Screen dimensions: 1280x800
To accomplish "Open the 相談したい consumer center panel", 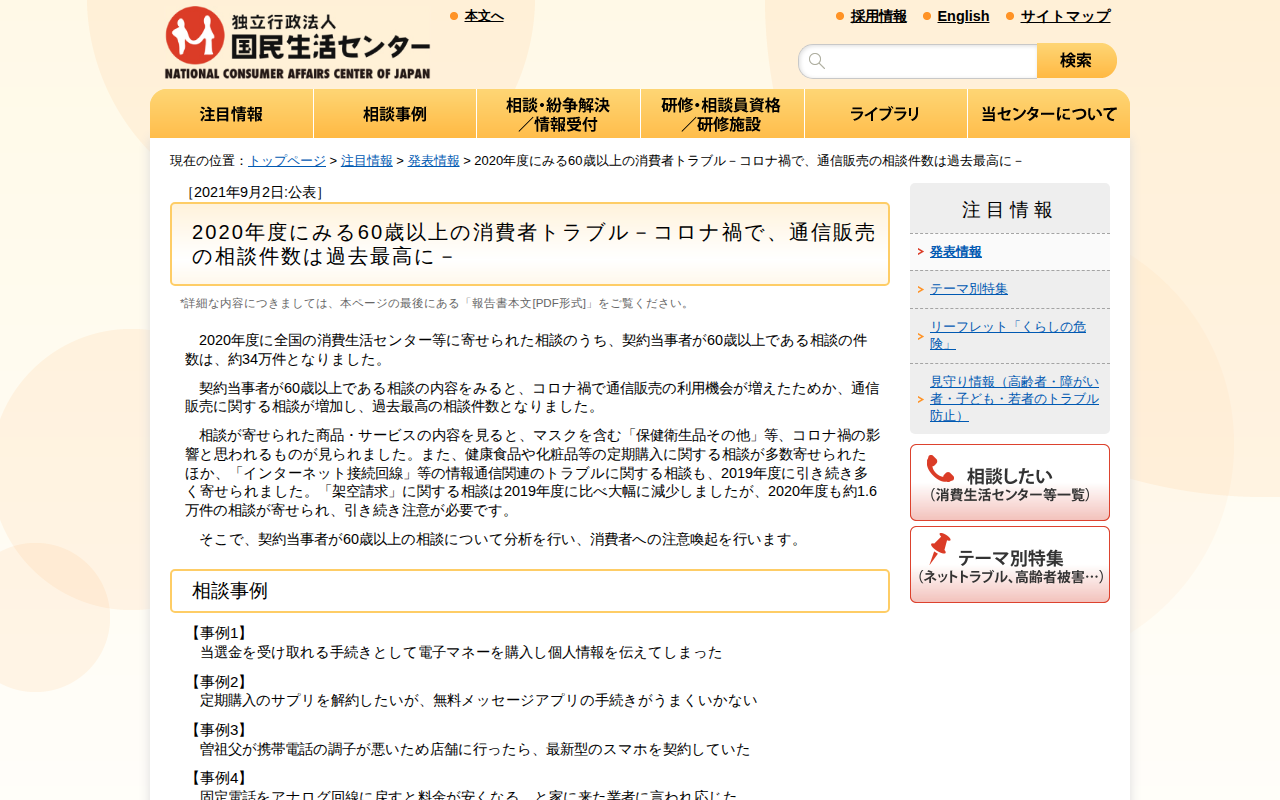I will pos(1009,482).
